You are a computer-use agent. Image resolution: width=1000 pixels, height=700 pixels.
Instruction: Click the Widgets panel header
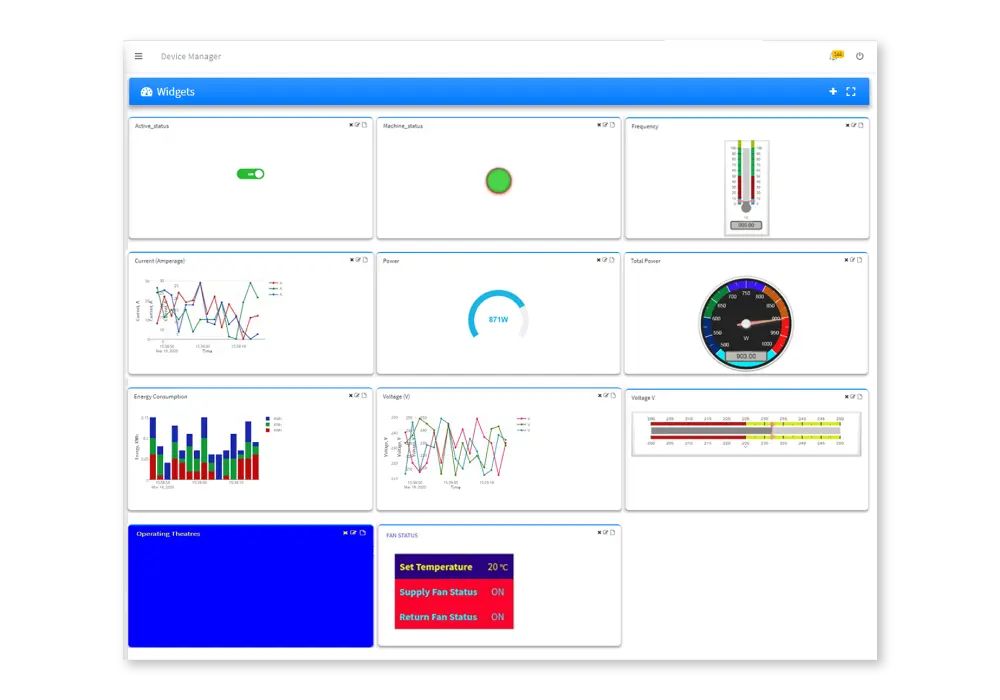176,91
